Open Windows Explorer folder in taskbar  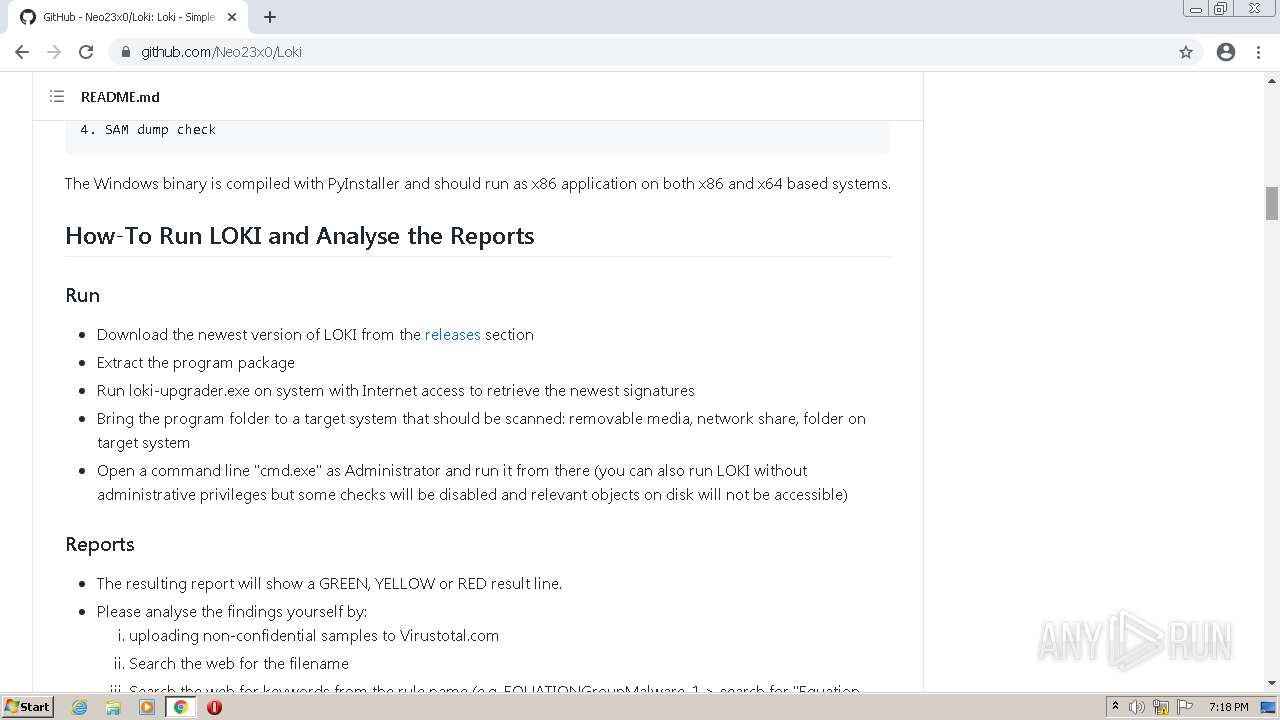[x=113, y=707]
